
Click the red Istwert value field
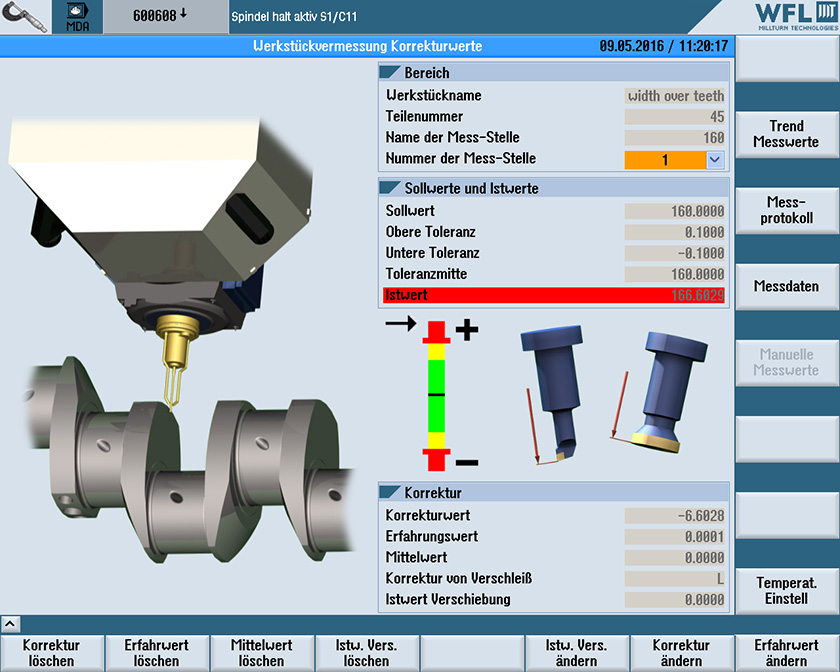point(555,295)
